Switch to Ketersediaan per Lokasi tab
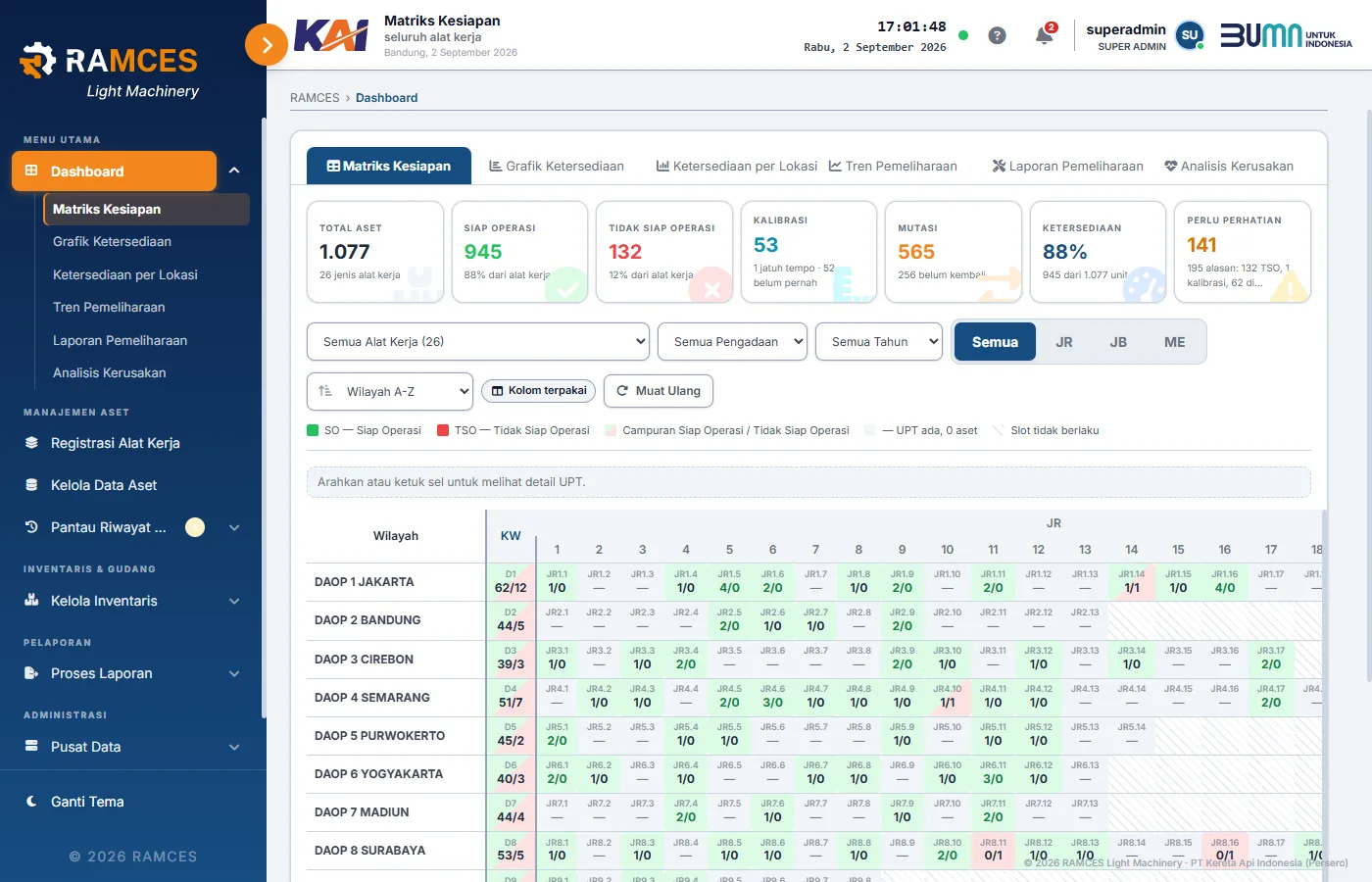This screenshot has width=1372, height=882. click(x=737, y=167)
